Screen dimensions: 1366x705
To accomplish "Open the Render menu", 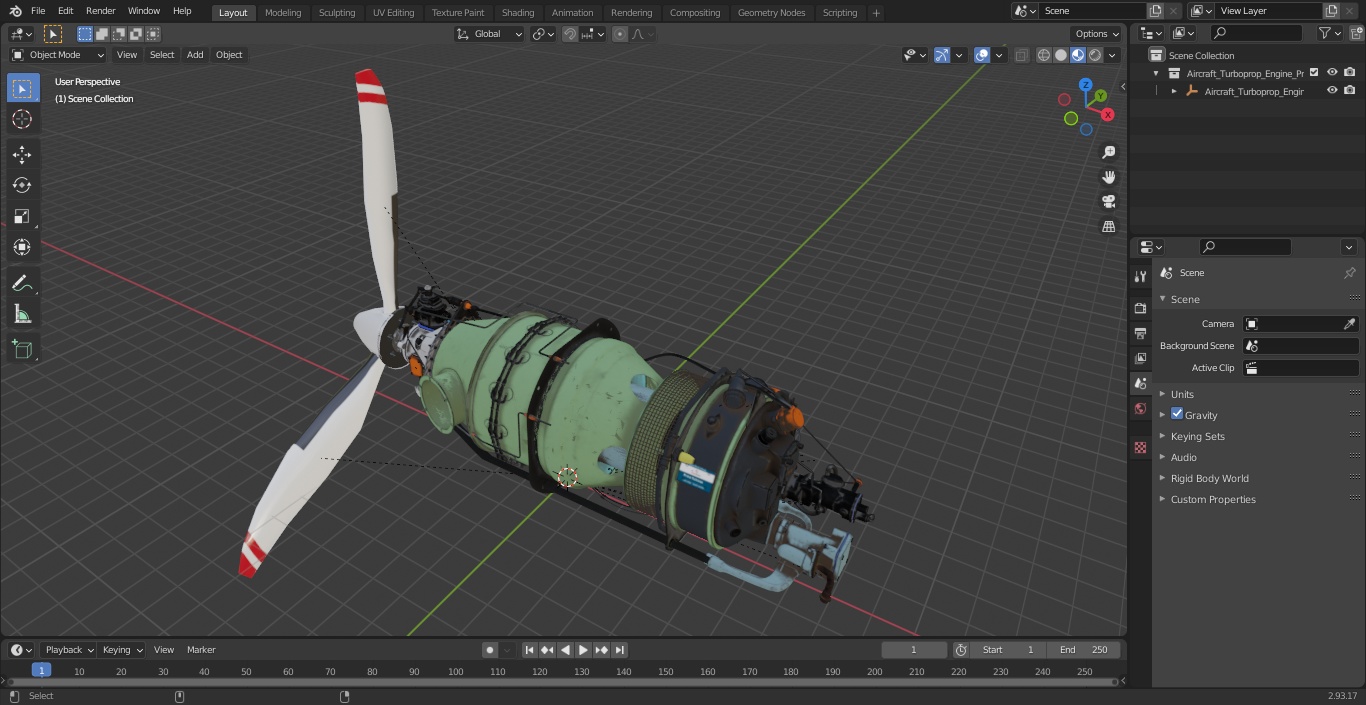I will (x=100, y=11).
